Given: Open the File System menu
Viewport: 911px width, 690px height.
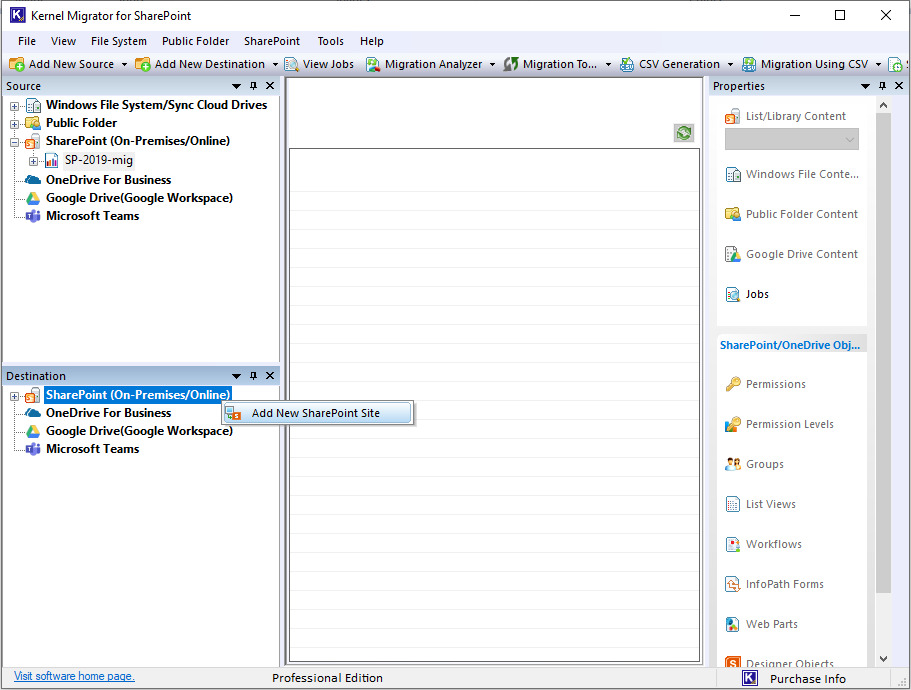Looking at the screenshot, I should pos(119,41).
